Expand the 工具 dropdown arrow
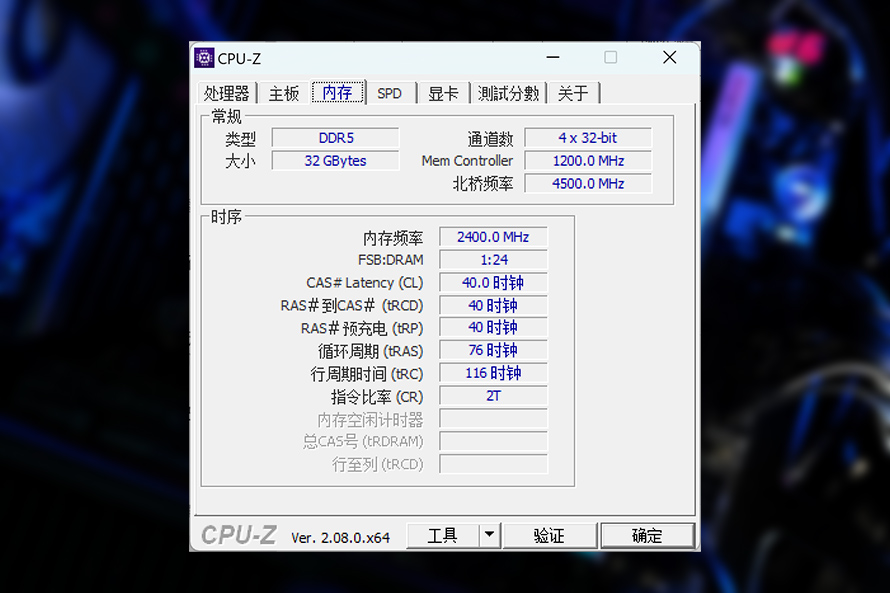The height and width of the screenshot is (593, 890). click(x=489, y=536)
